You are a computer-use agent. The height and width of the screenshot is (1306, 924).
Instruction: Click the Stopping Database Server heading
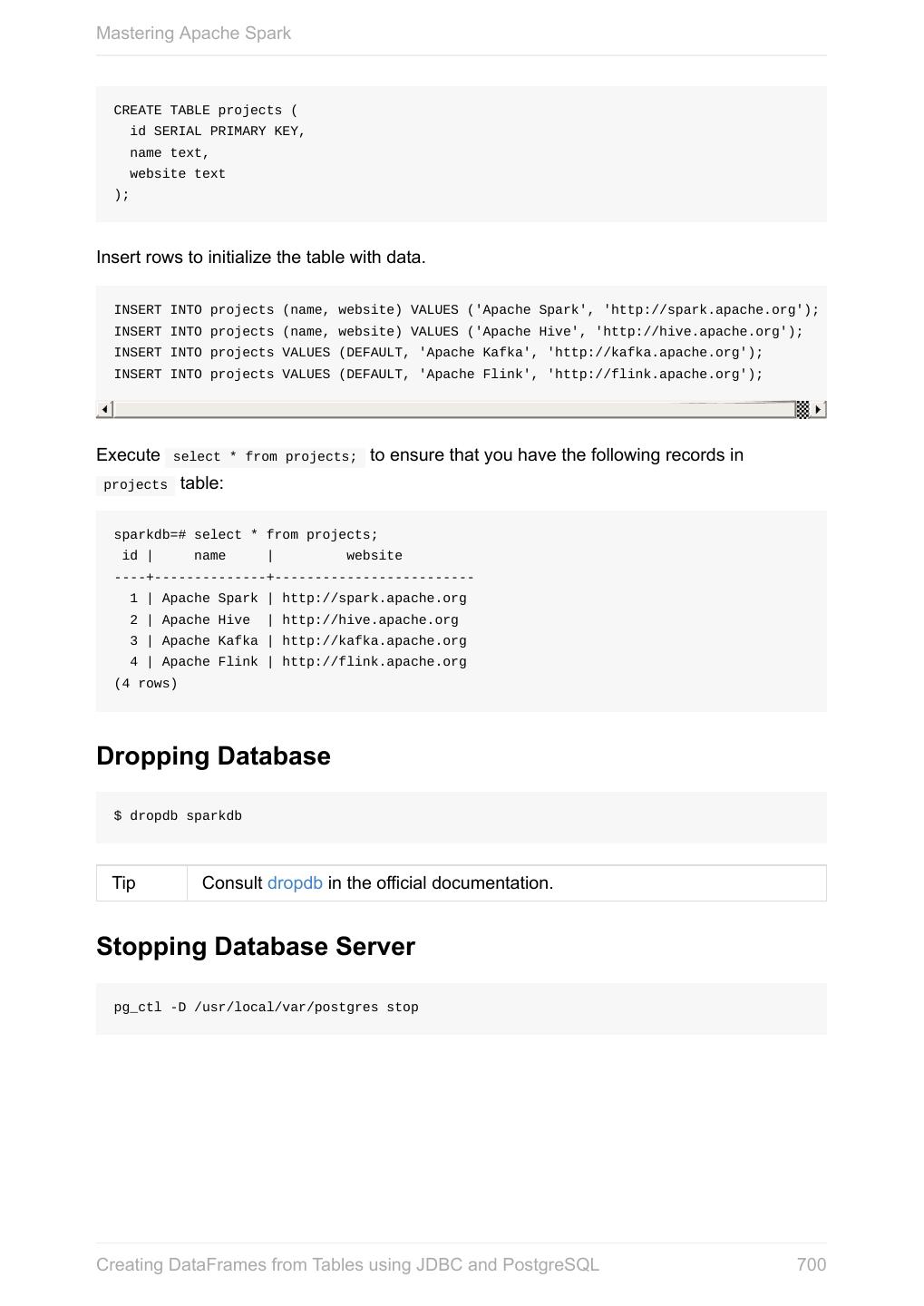coord(255,947)
